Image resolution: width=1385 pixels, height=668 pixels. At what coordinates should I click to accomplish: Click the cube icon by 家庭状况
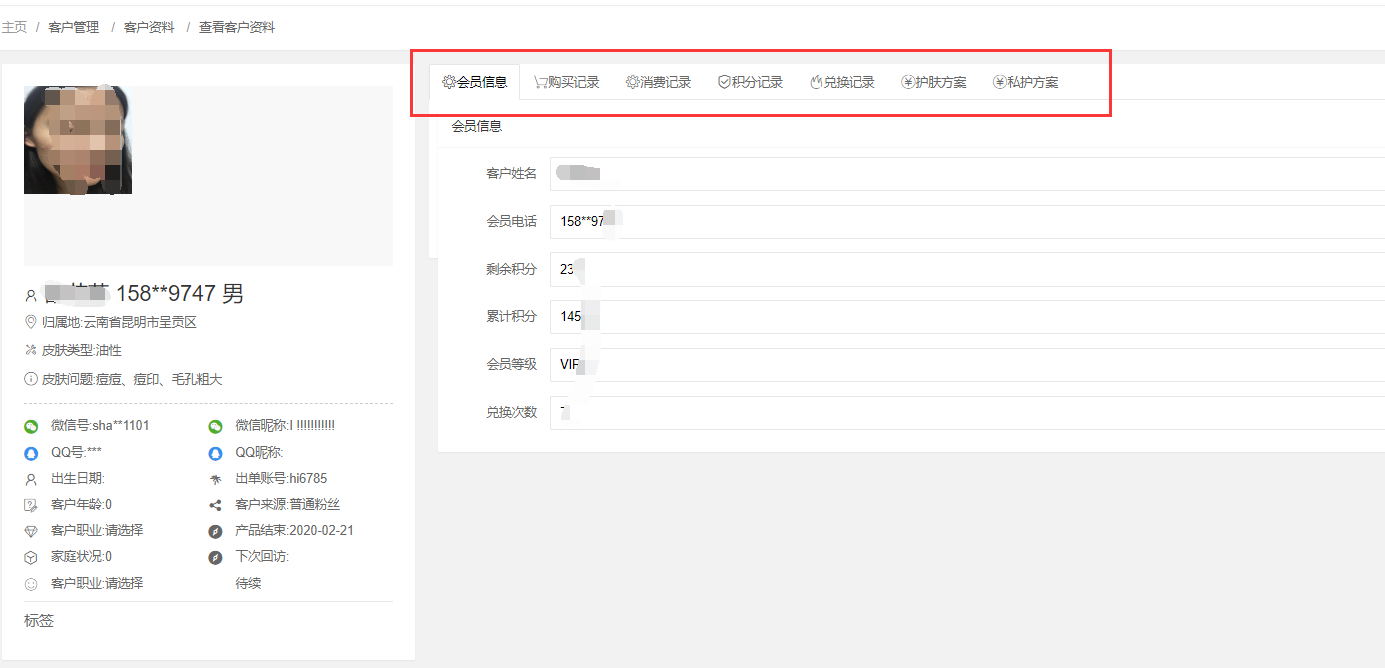31,557
